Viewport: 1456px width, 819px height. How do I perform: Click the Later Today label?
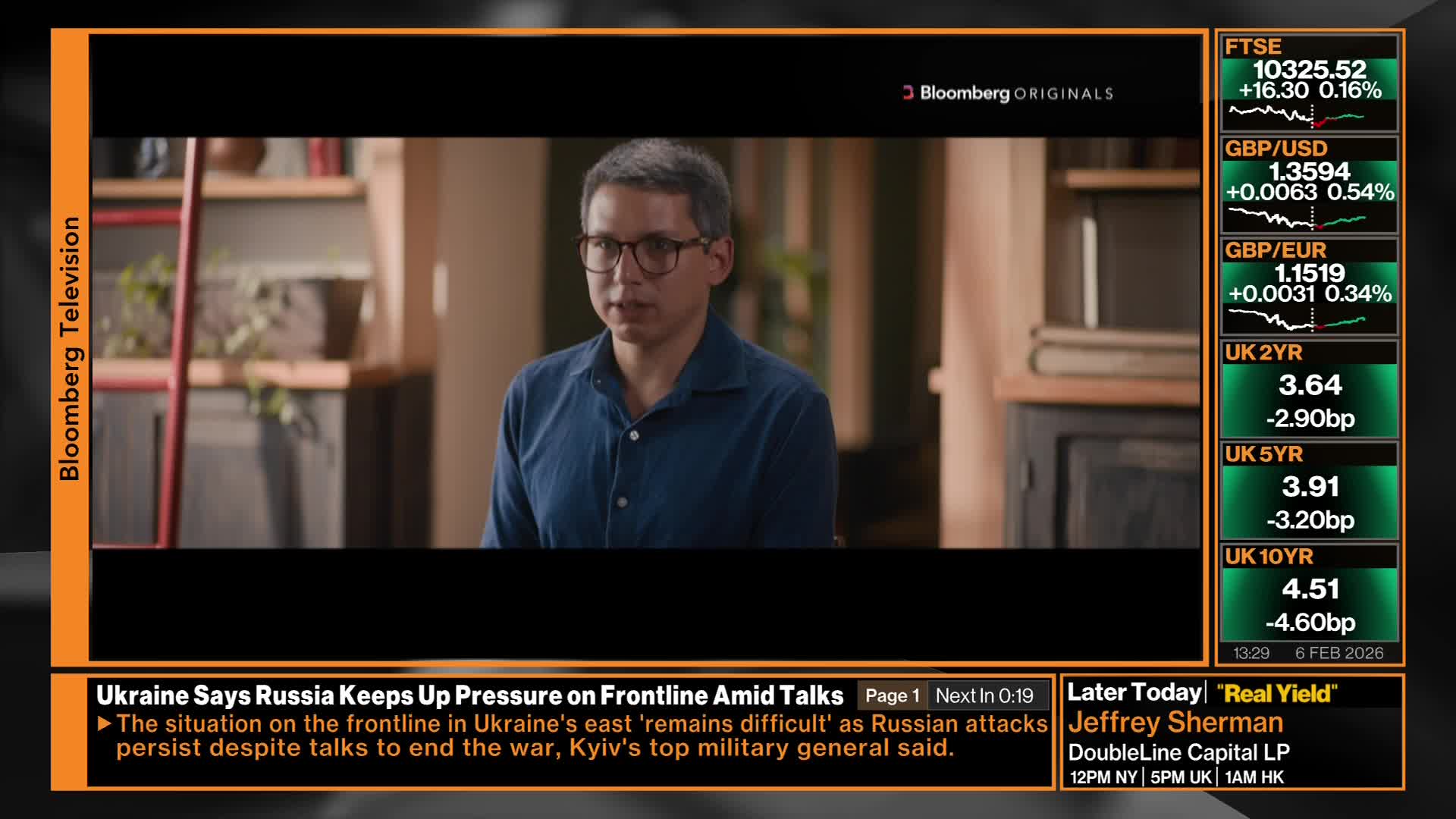[1134, 692]
